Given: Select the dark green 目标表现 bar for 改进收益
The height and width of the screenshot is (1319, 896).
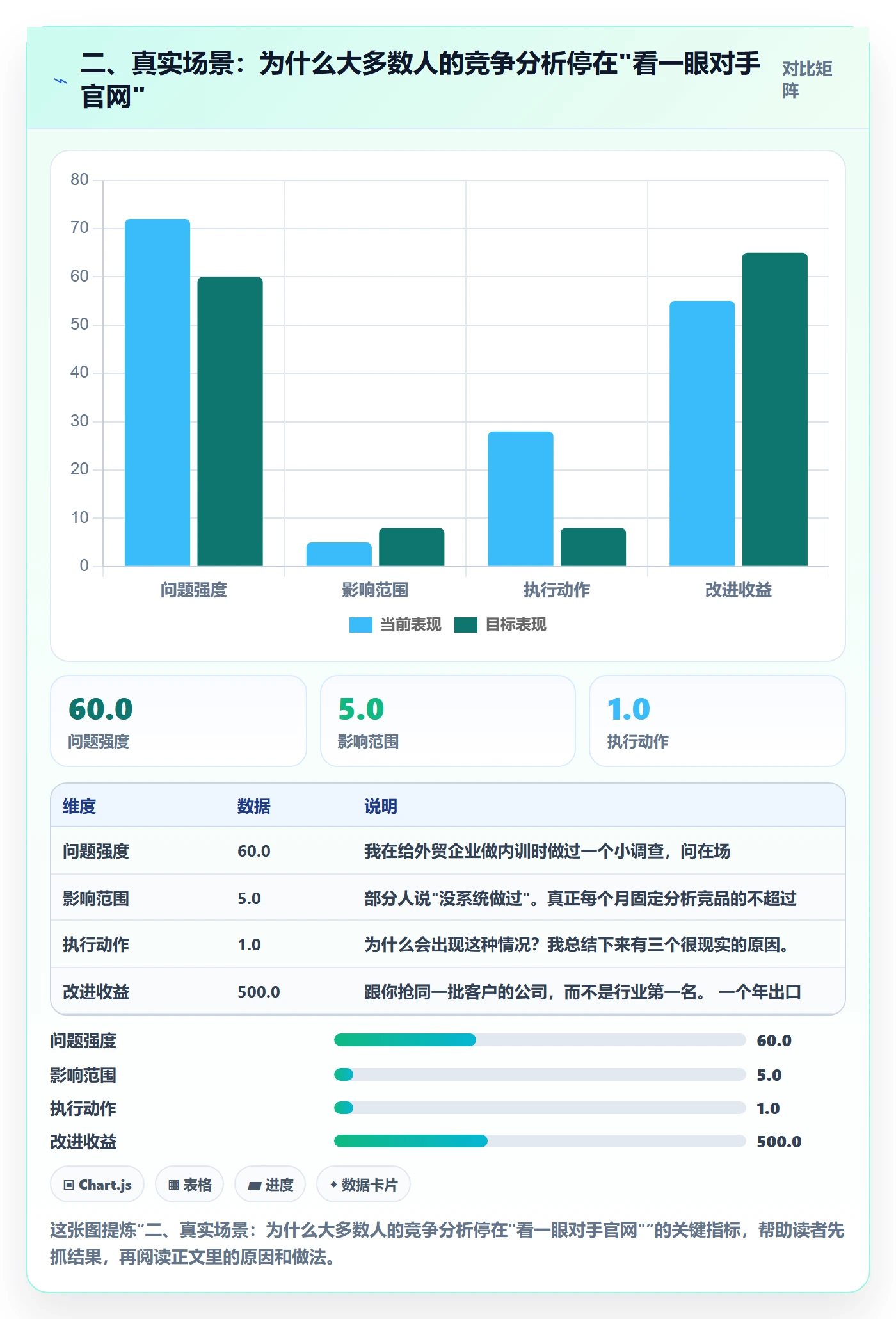Looking at the screenshot, I should [x=775, y=409].
